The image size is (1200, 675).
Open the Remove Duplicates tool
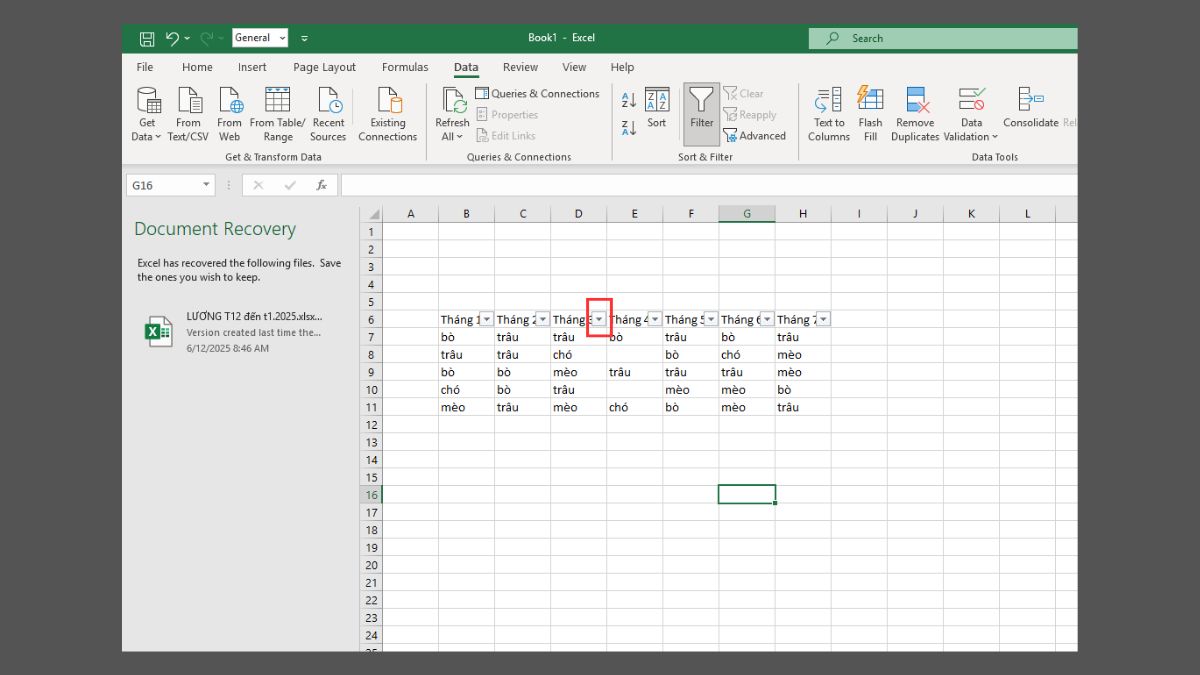pos(914,112)
